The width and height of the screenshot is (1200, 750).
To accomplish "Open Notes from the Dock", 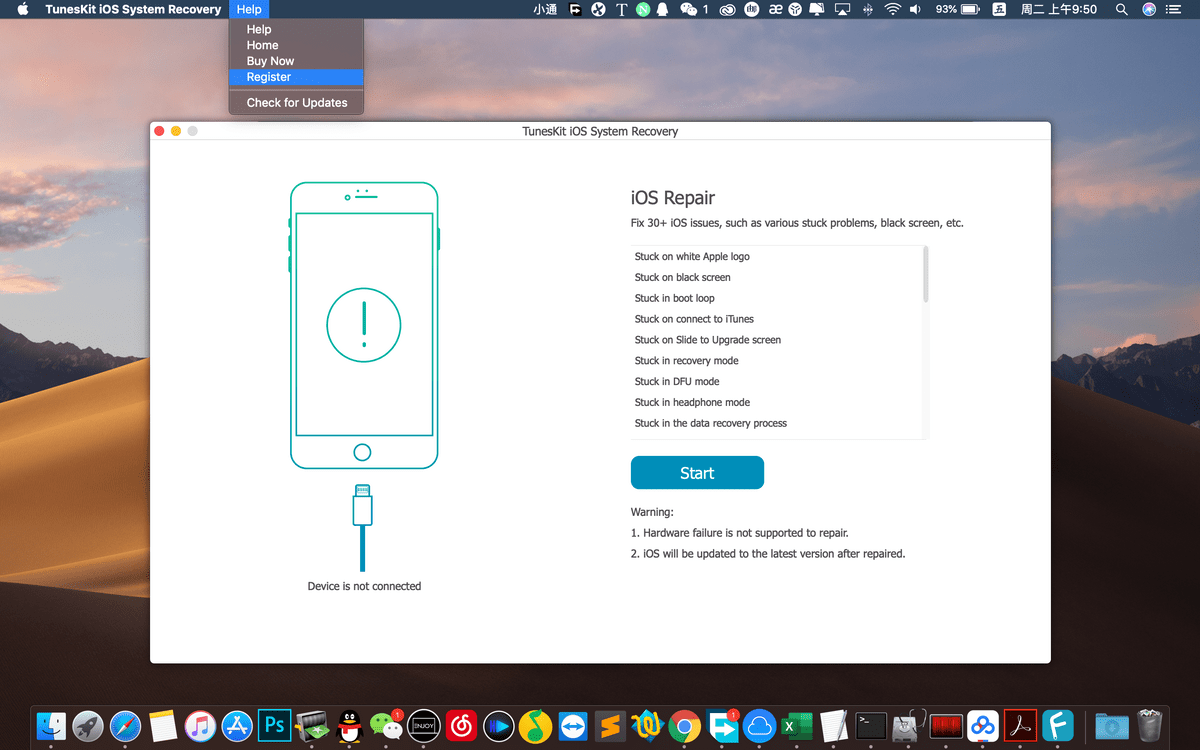I will (163, 725).
